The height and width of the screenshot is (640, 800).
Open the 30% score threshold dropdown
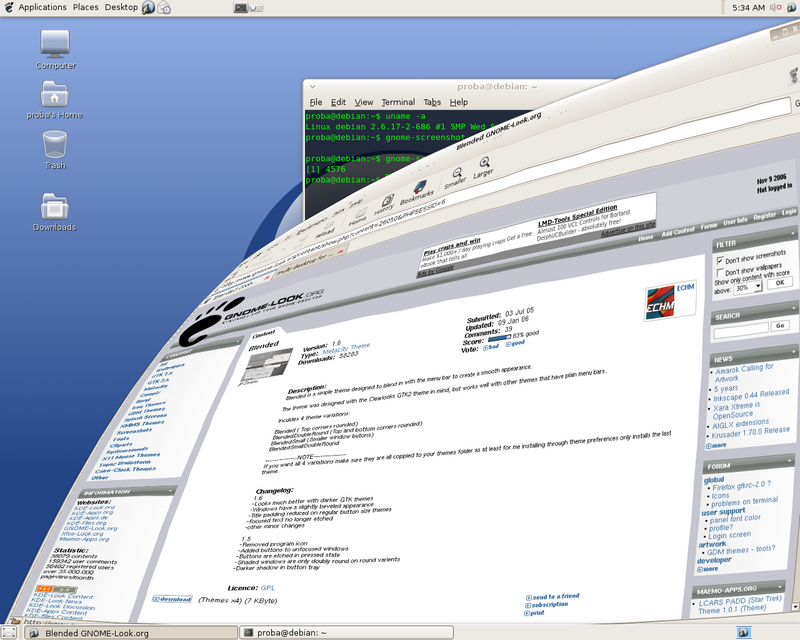748,288
